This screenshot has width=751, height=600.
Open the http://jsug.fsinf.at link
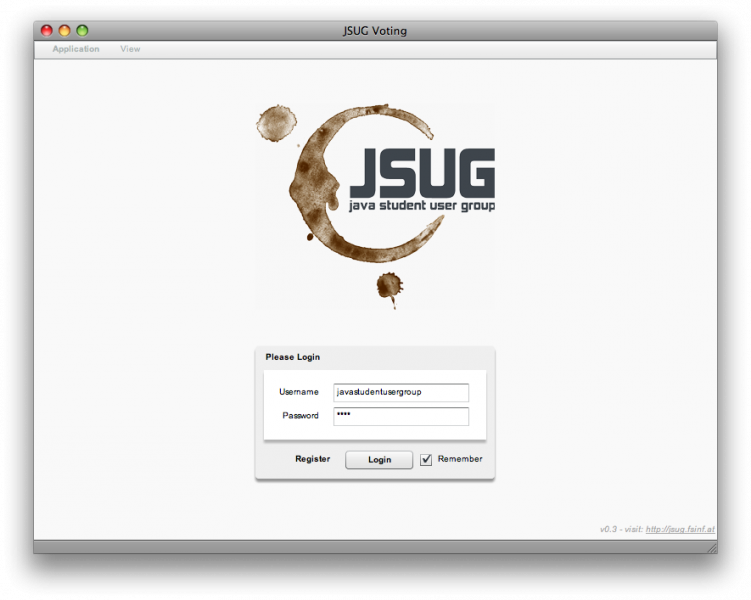pos(680,529)
